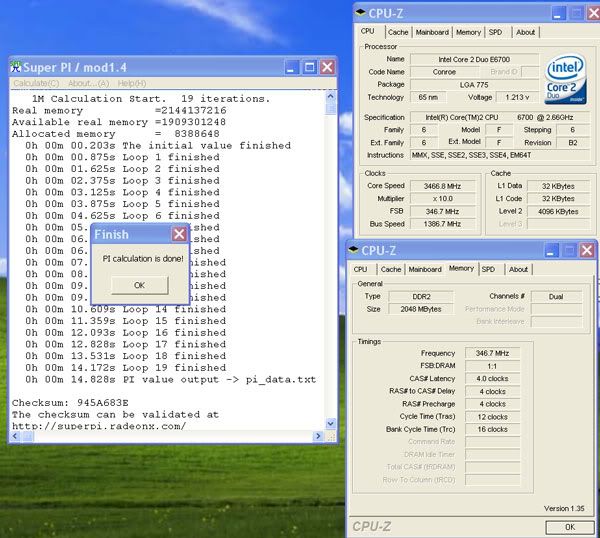
Task: Click the Level 2 cache value '4096 KBytes'
Action: click(558, 211)
